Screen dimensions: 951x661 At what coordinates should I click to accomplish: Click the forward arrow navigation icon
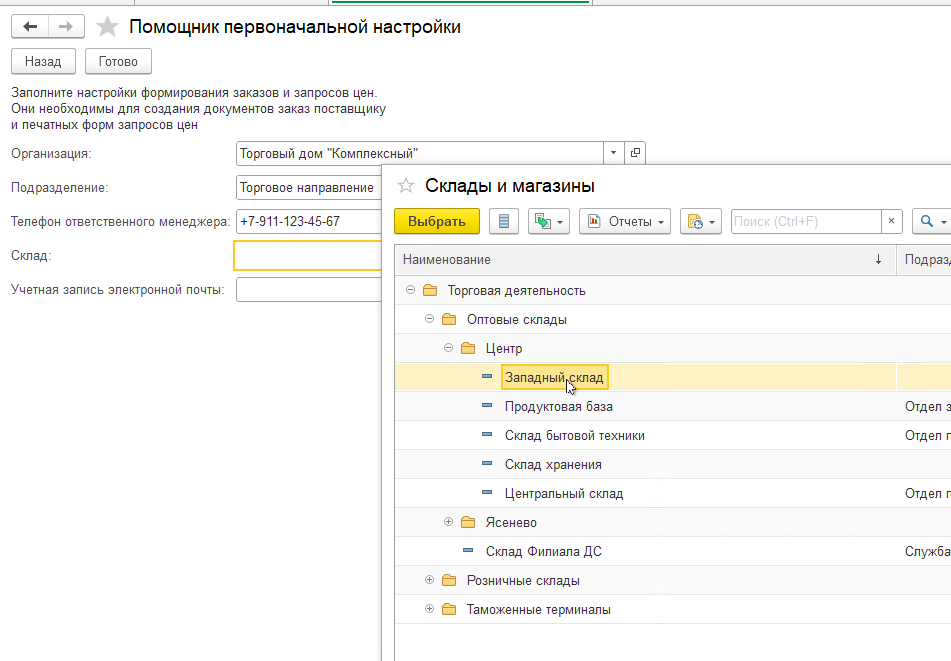pyautogui.click(x=66, y=27)
